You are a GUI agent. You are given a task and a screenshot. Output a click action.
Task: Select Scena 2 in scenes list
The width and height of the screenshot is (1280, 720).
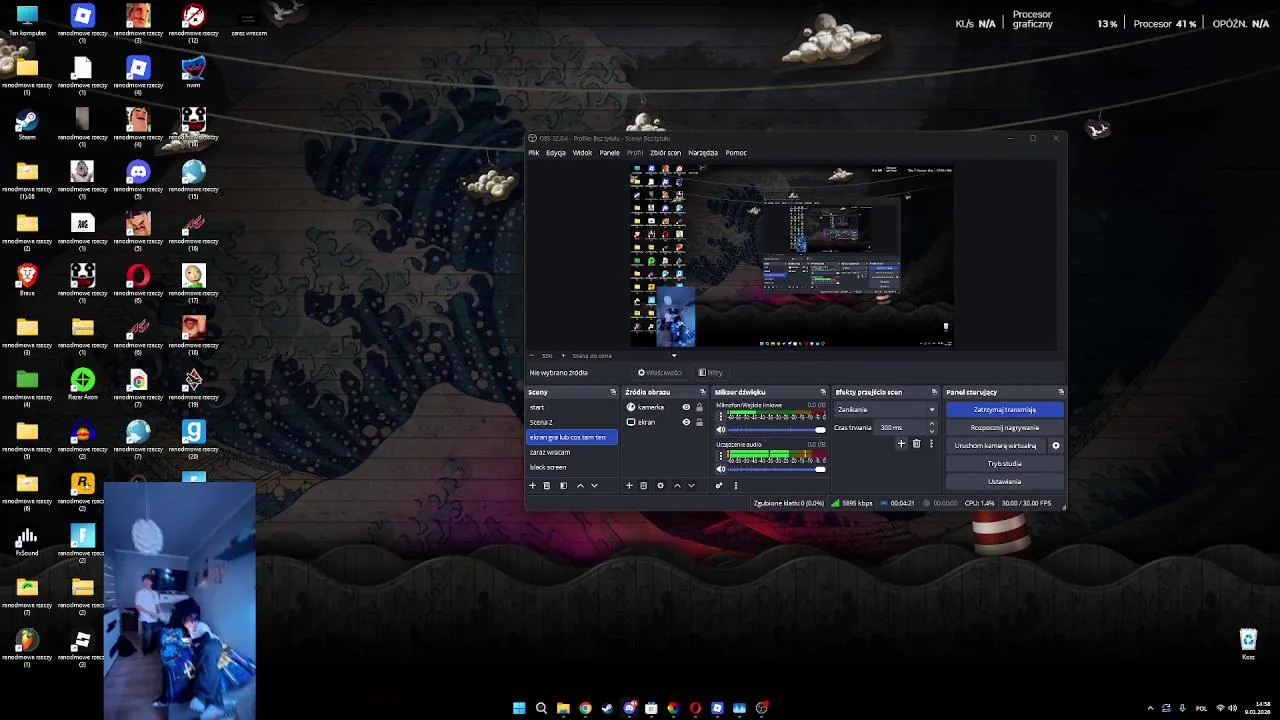point(572,422)
